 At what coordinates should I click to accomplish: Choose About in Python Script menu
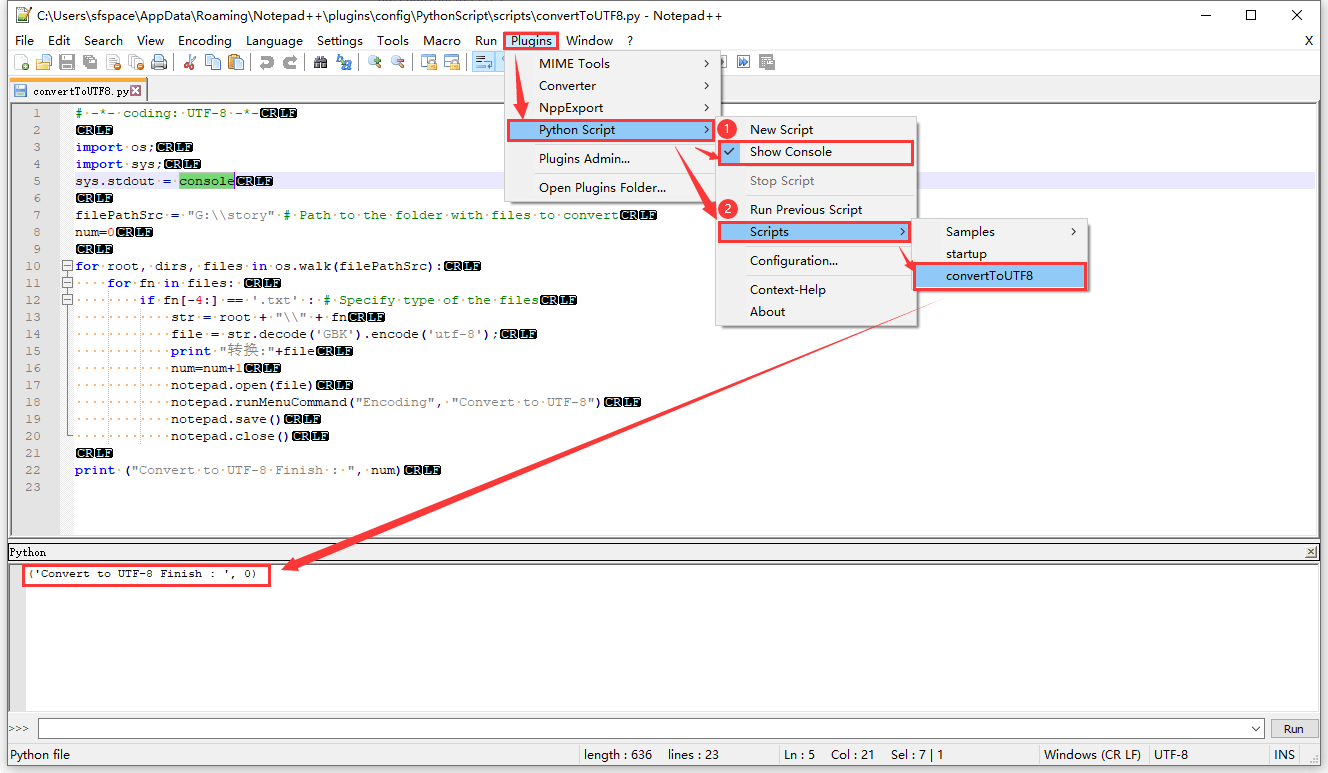[x=814, y=311]
